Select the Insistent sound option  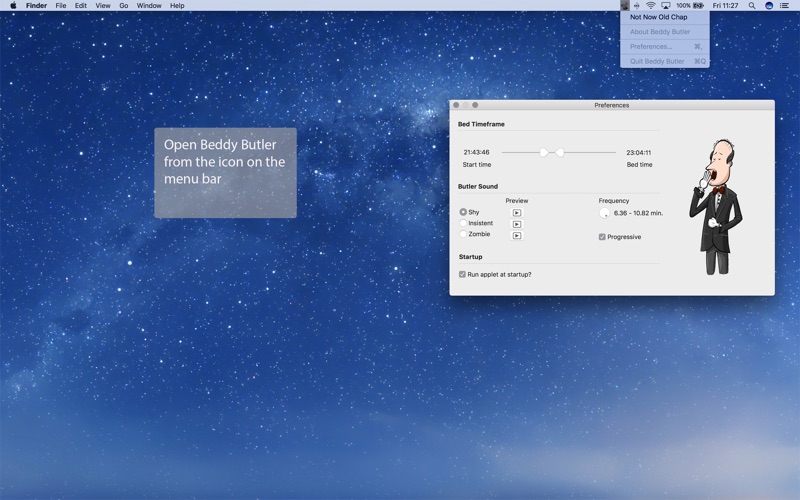(x=463, y=223)
